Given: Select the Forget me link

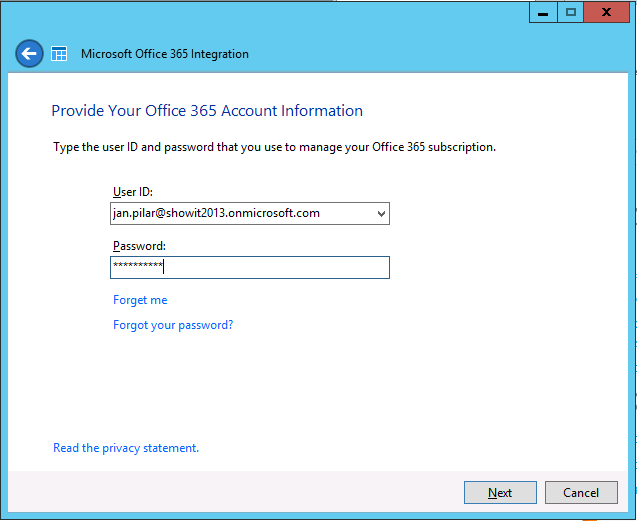Looking at the screenshot, I should point(140,300).
